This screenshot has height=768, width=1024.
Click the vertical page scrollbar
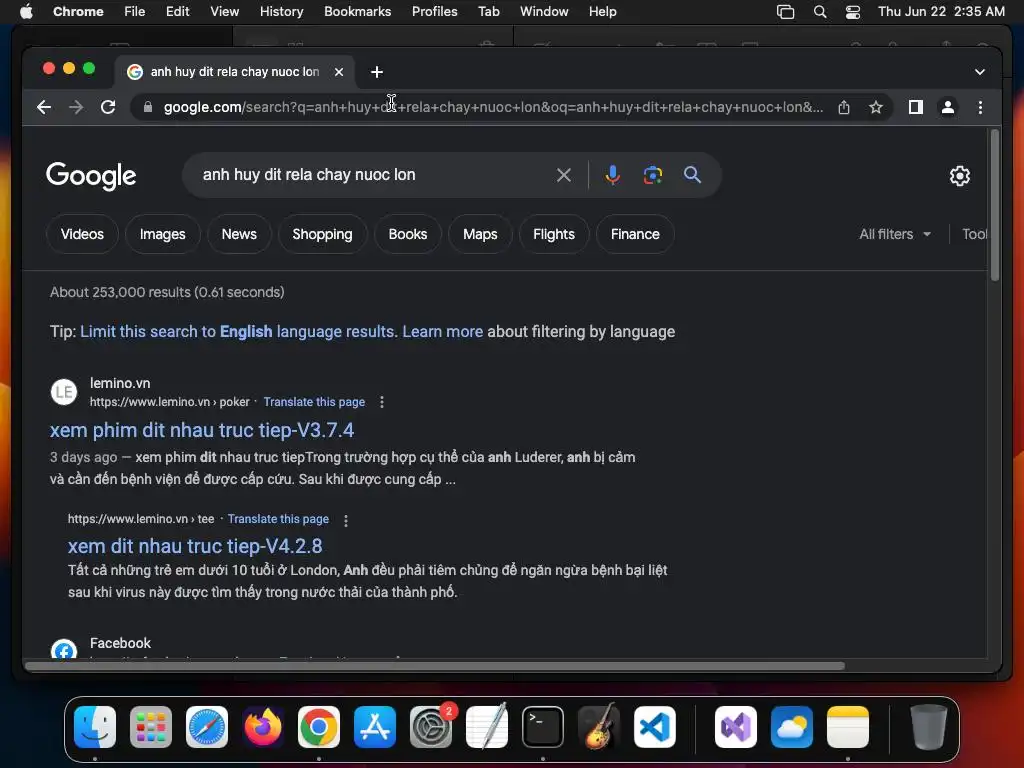pyautogui.click(x=995, y=206)
